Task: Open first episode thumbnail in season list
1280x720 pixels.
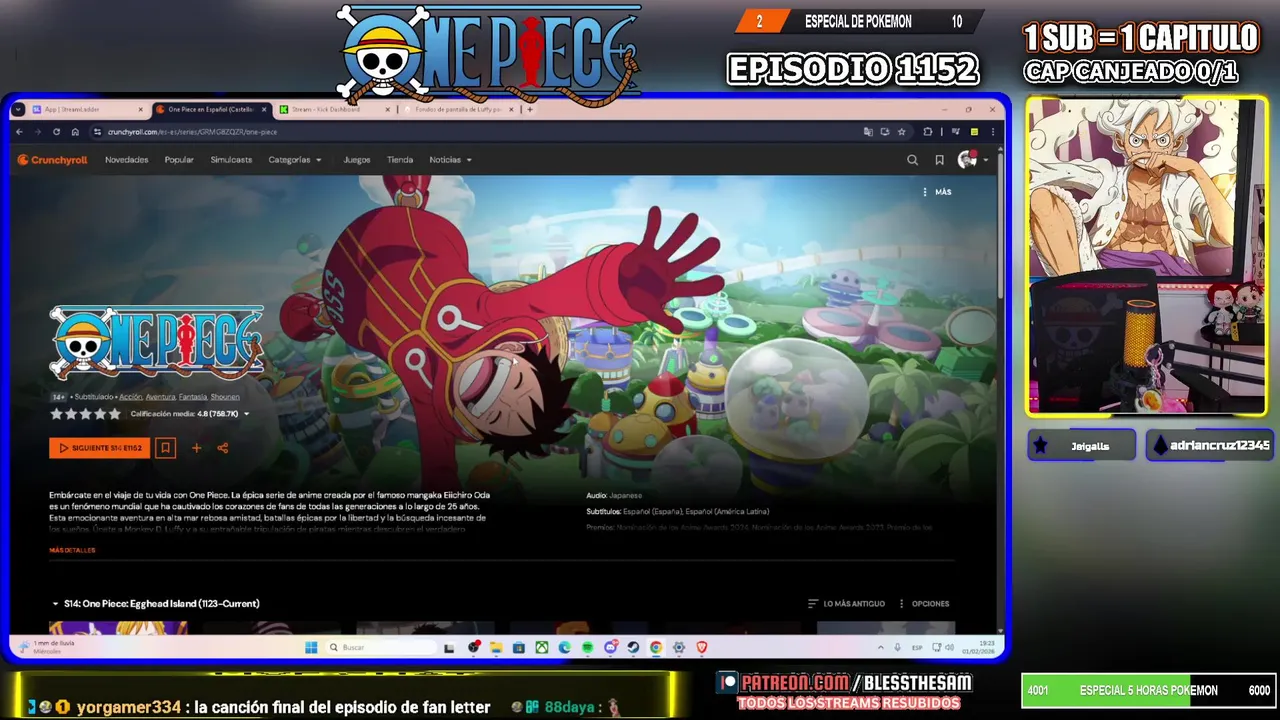Action: point(118,627)
